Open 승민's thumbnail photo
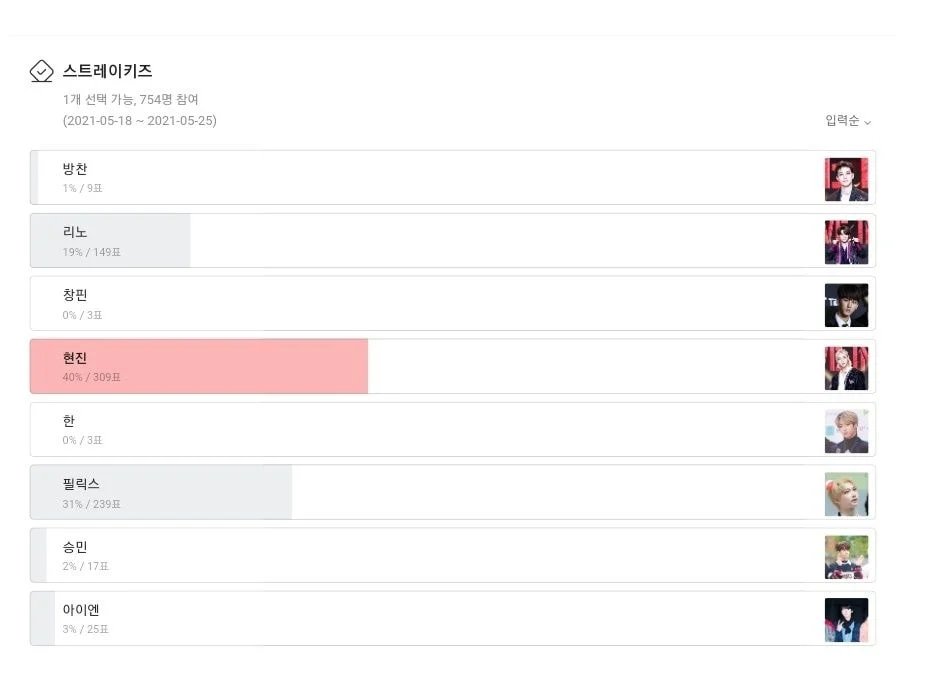Viewport: 930px width, 684px height. 846,557
